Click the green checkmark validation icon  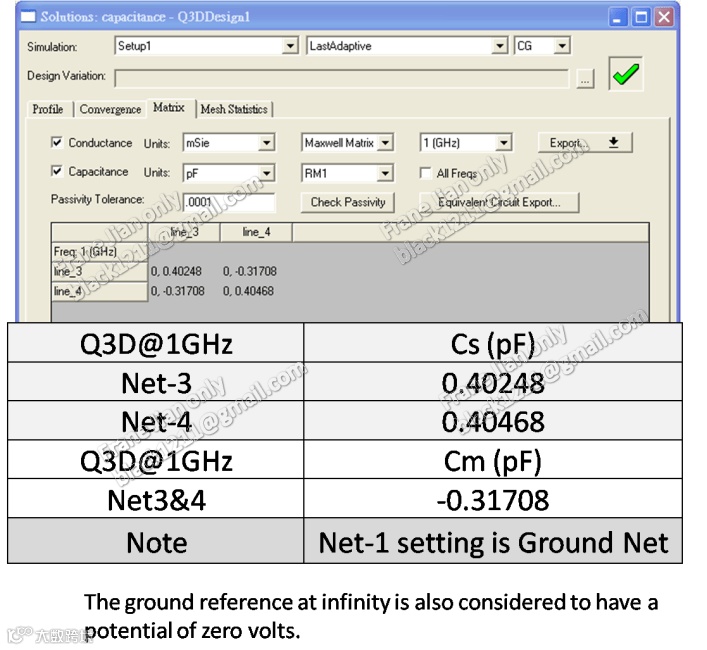pos(626,76)
